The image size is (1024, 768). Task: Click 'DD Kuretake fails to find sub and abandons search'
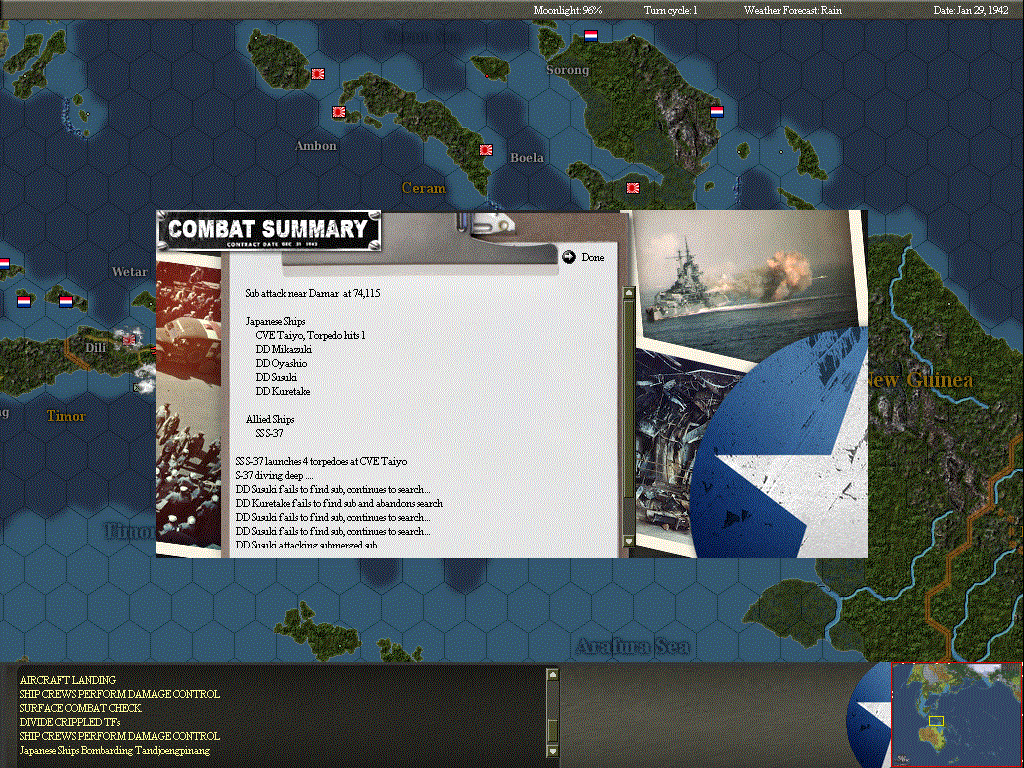(339, 504)
